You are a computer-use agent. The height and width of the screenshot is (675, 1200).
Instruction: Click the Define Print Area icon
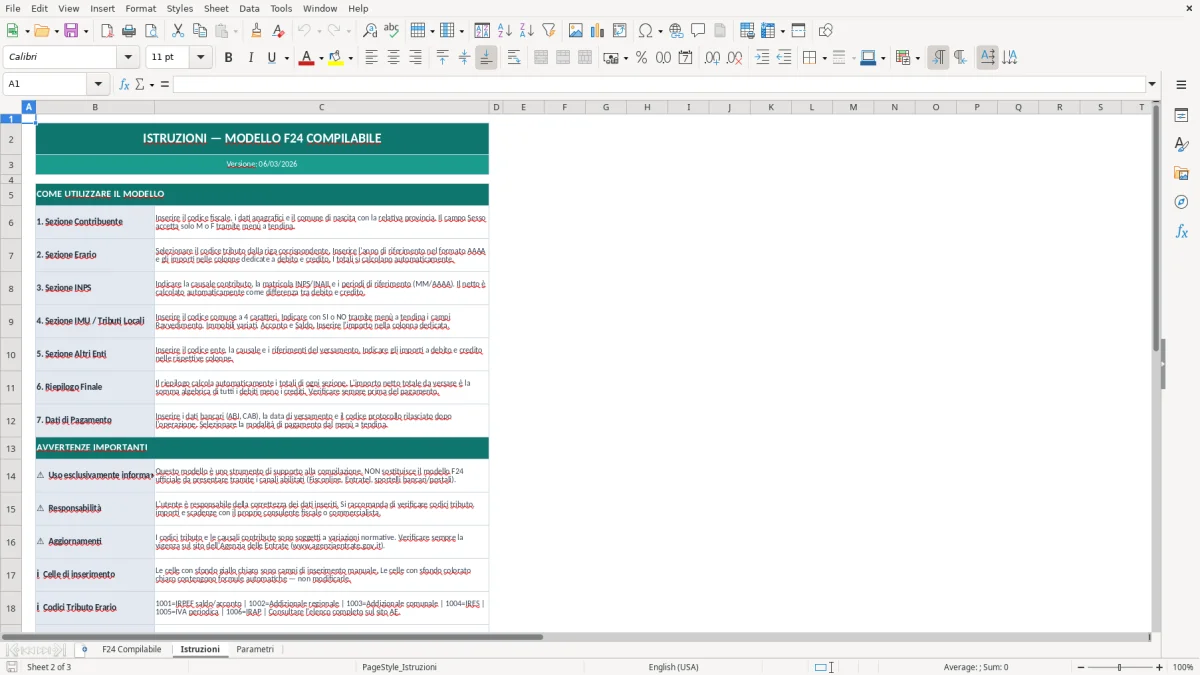[x=747, y=31]
